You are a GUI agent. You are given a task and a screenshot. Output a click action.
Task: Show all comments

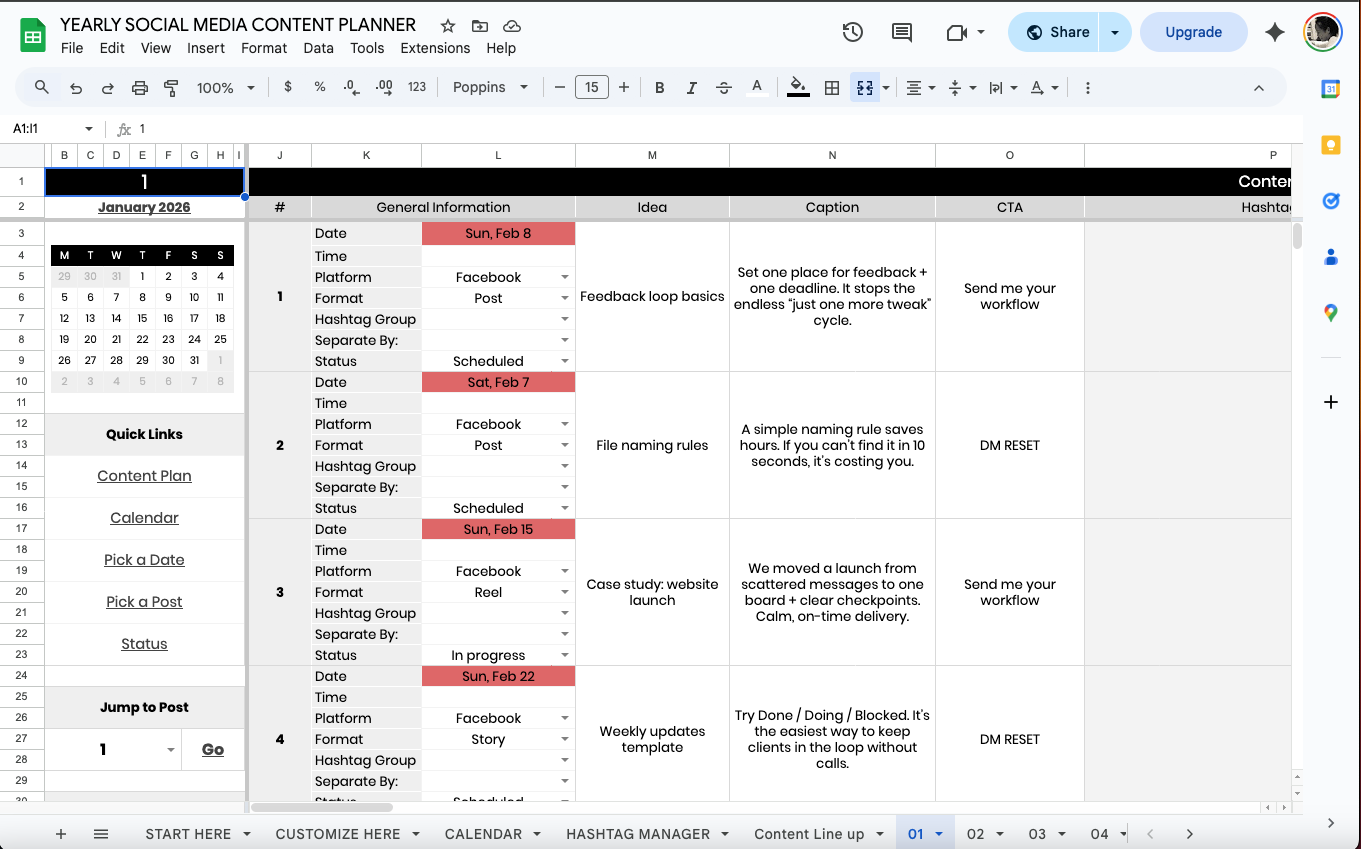pyautogui.click(x=901, y=32)
